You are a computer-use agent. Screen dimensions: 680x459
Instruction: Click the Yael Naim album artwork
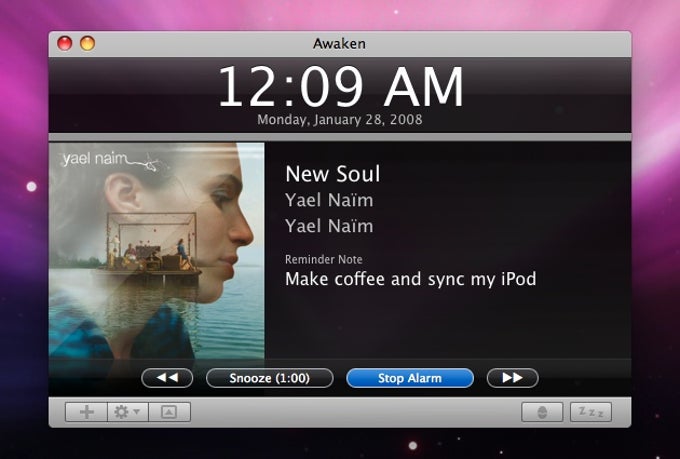(x=157, y=251)
